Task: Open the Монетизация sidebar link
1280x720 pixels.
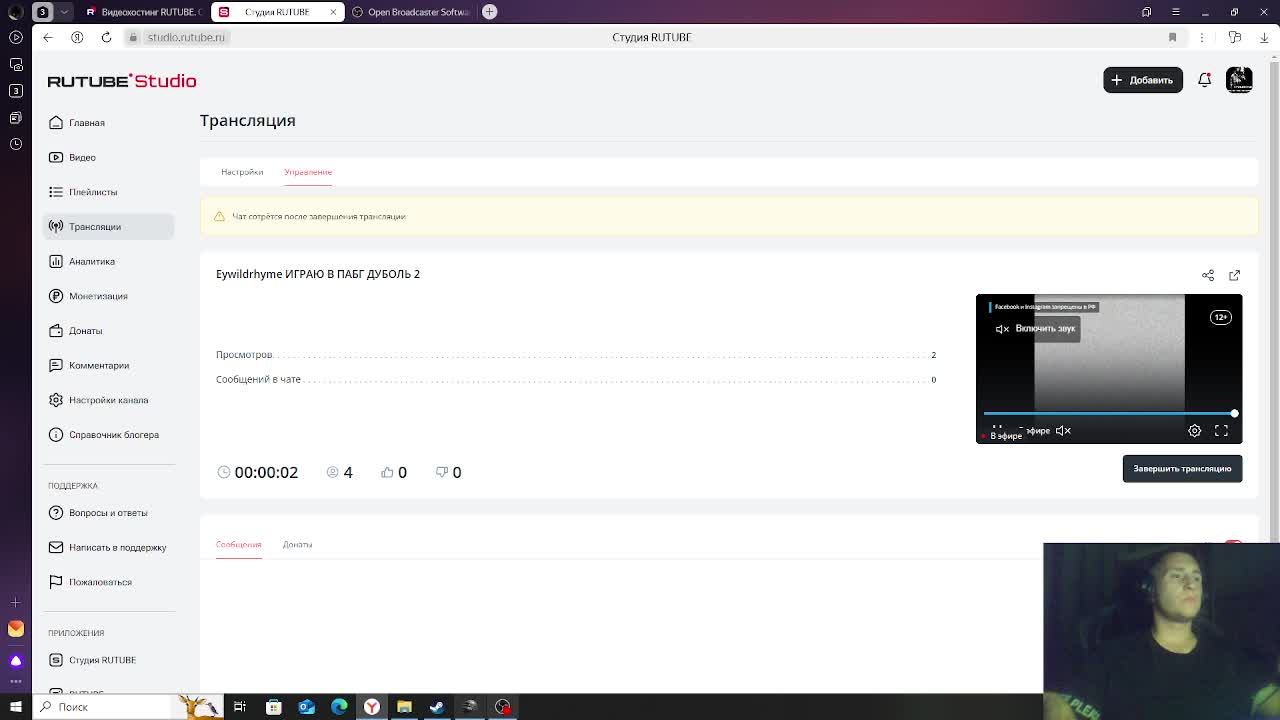Action: point(98,296)
